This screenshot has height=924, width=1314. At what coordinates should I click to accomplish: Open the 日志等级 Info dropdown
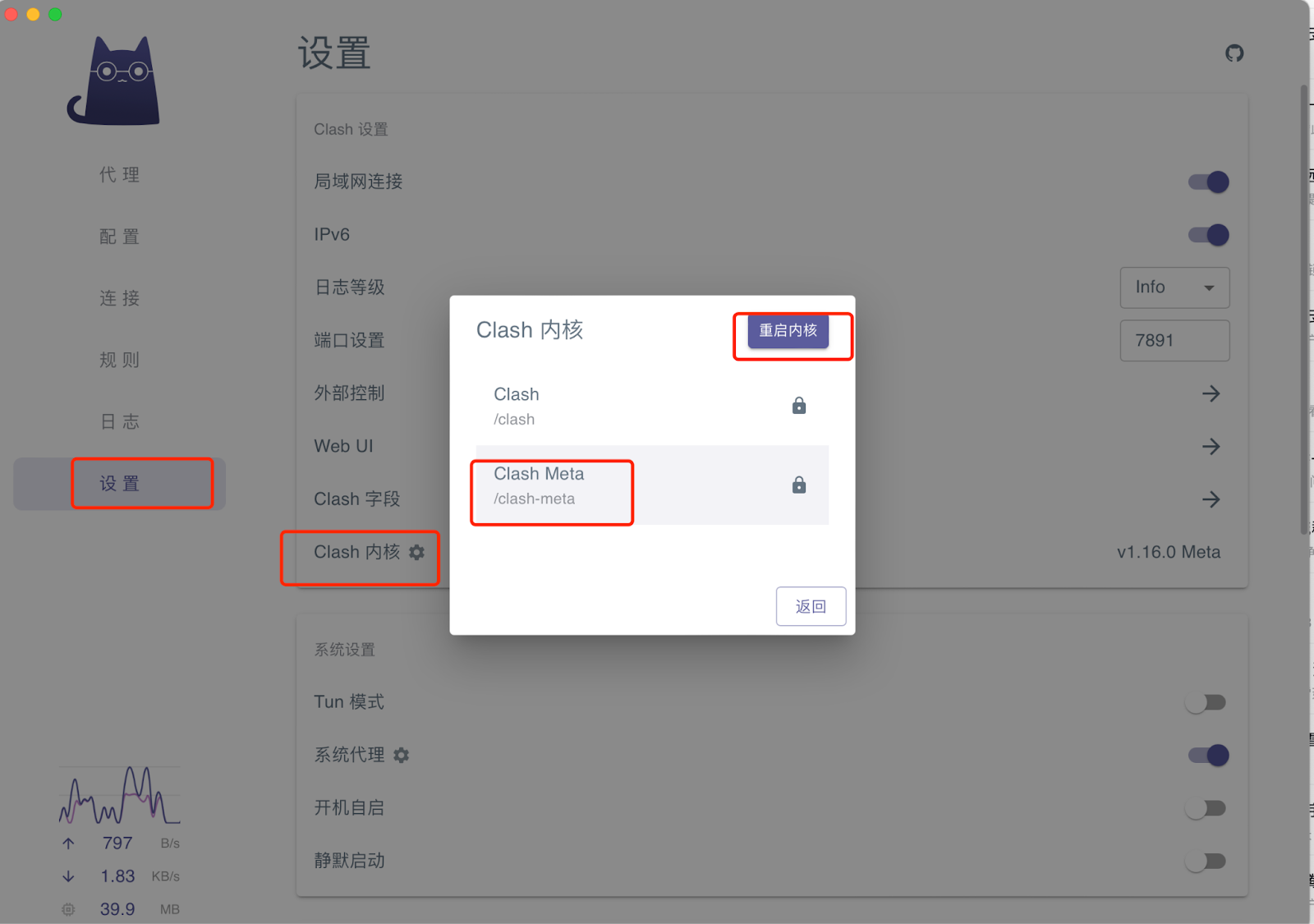coord(1174,287)
